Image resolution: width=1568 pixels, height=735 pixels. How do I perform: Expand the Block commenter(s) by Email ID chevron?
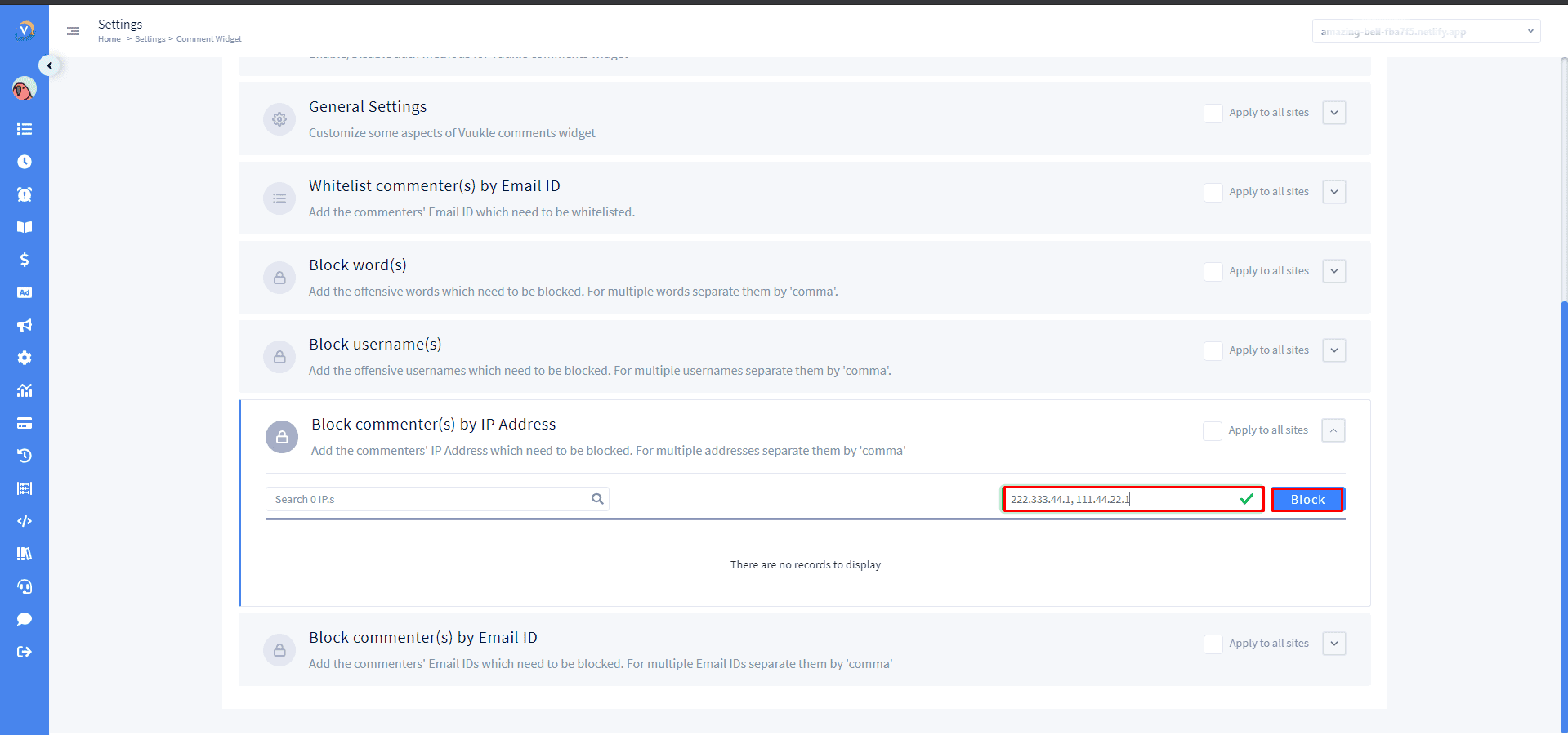point(1334,644)
